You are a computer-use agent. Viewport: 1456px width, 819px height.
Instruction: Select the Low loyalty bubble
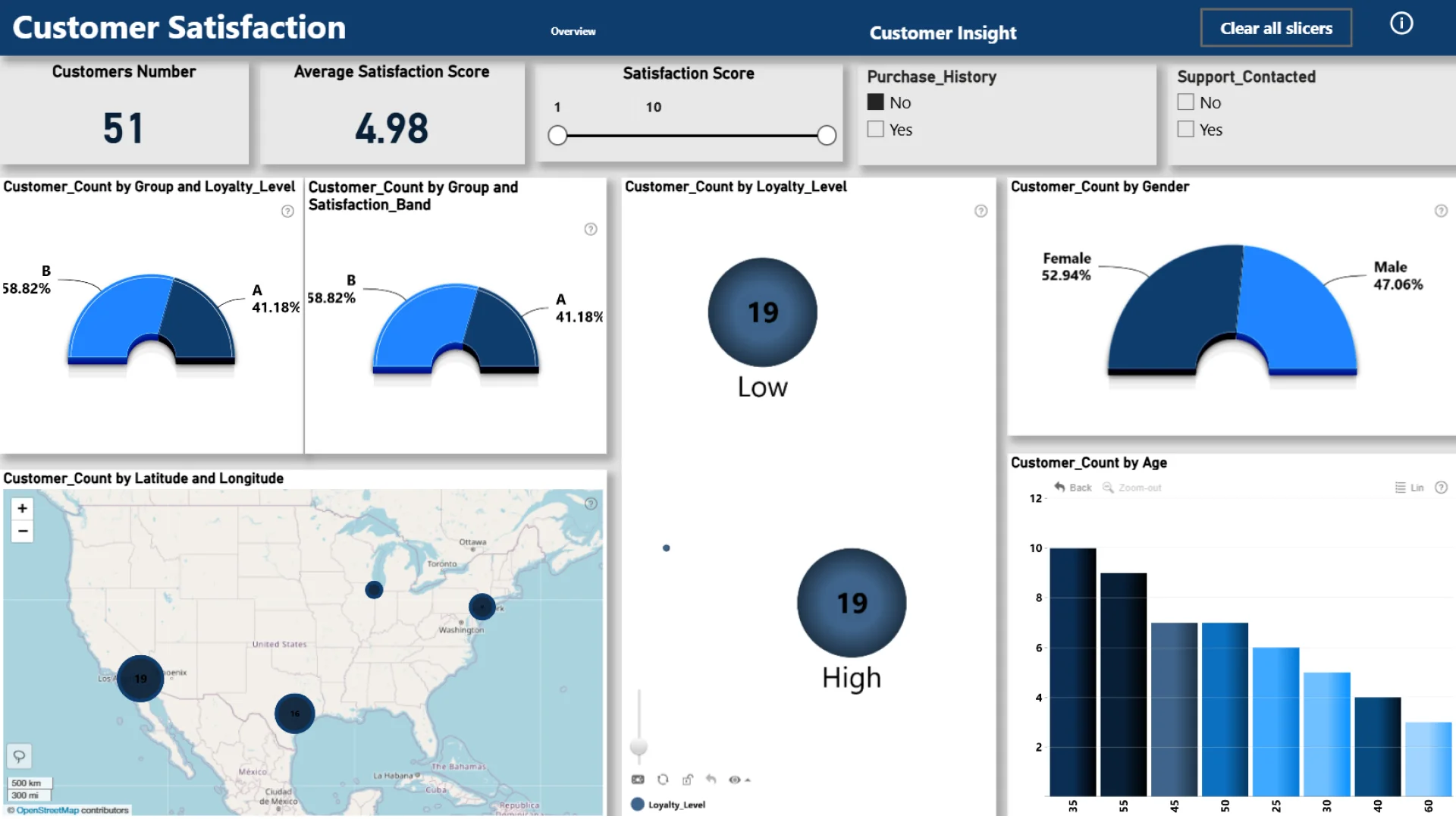762,312
